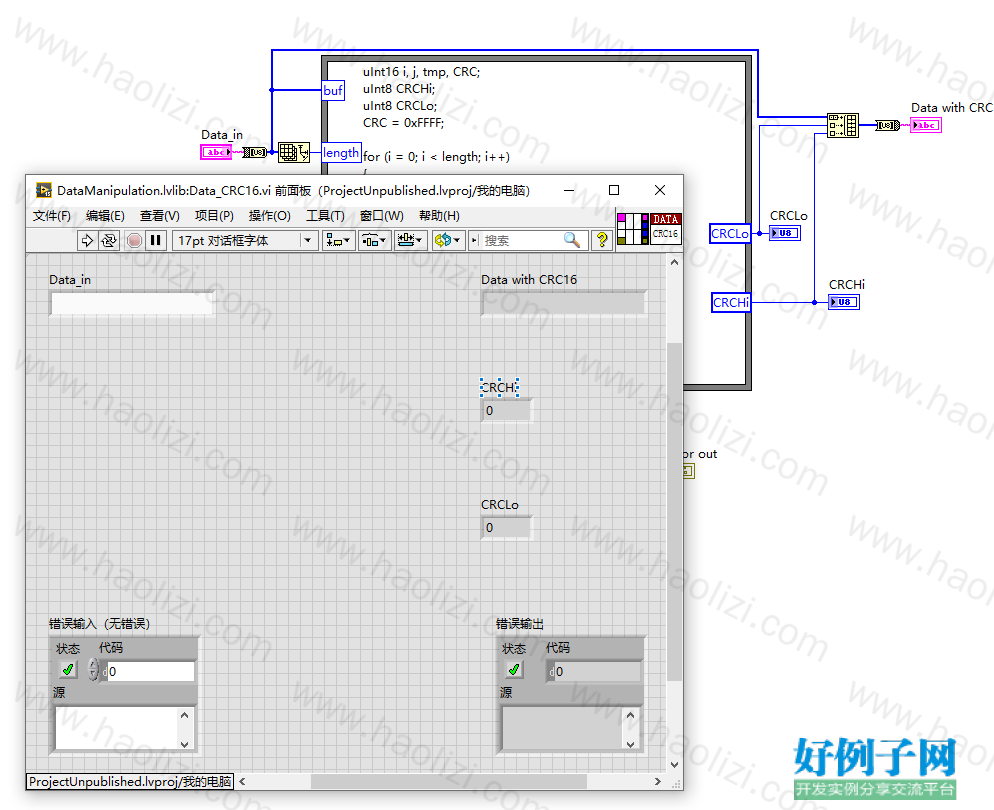The height and width of the screenshot is (810, 994).
Task: Click the front panel vertical scrollbar thumb
Action: click(674, 512)
